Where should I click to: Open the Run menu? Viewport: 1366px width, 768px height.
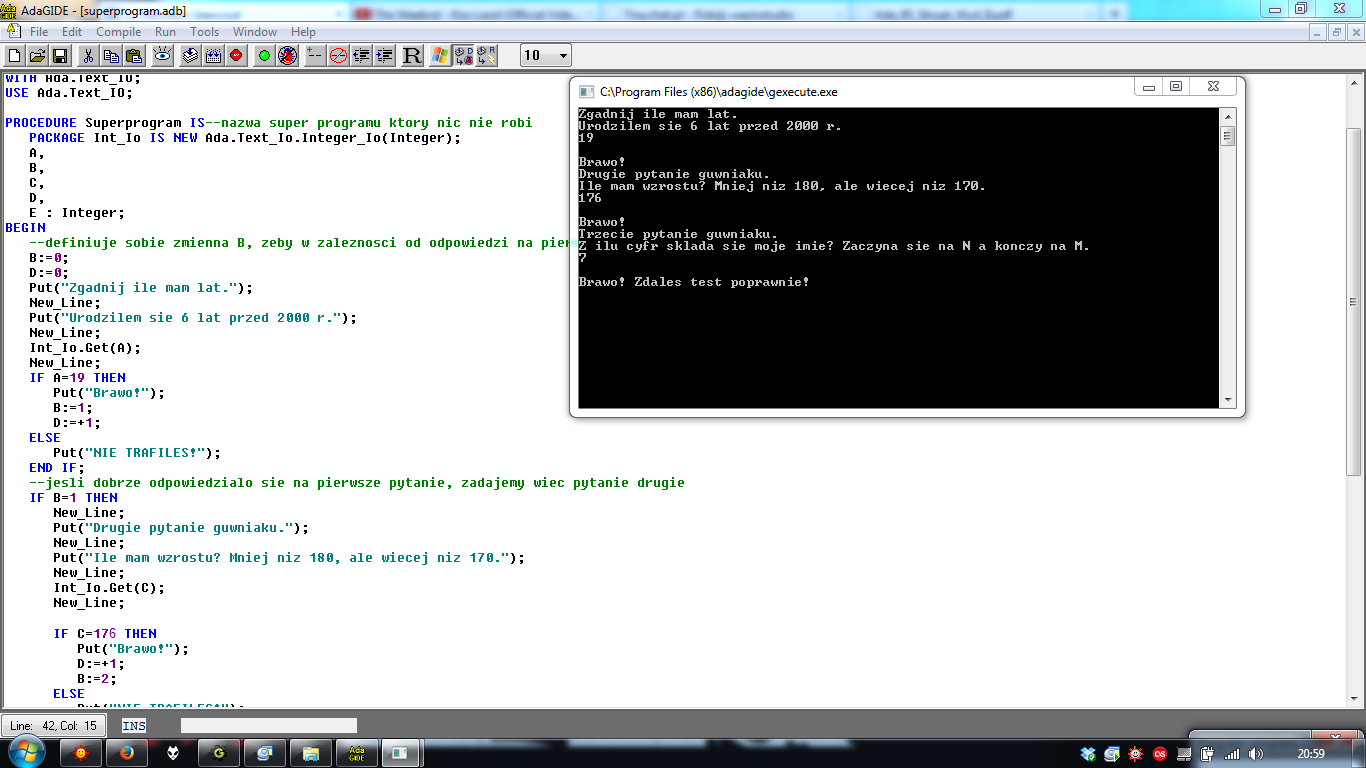click(165, 32)
